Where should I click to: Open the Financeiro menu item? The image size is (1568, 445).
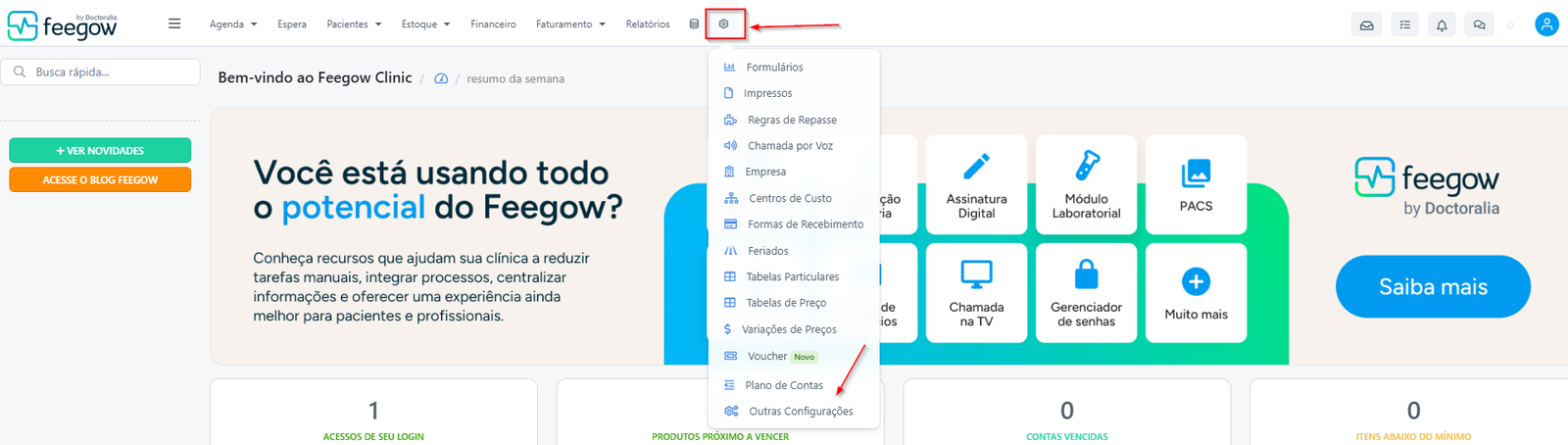tap(493, 24)
